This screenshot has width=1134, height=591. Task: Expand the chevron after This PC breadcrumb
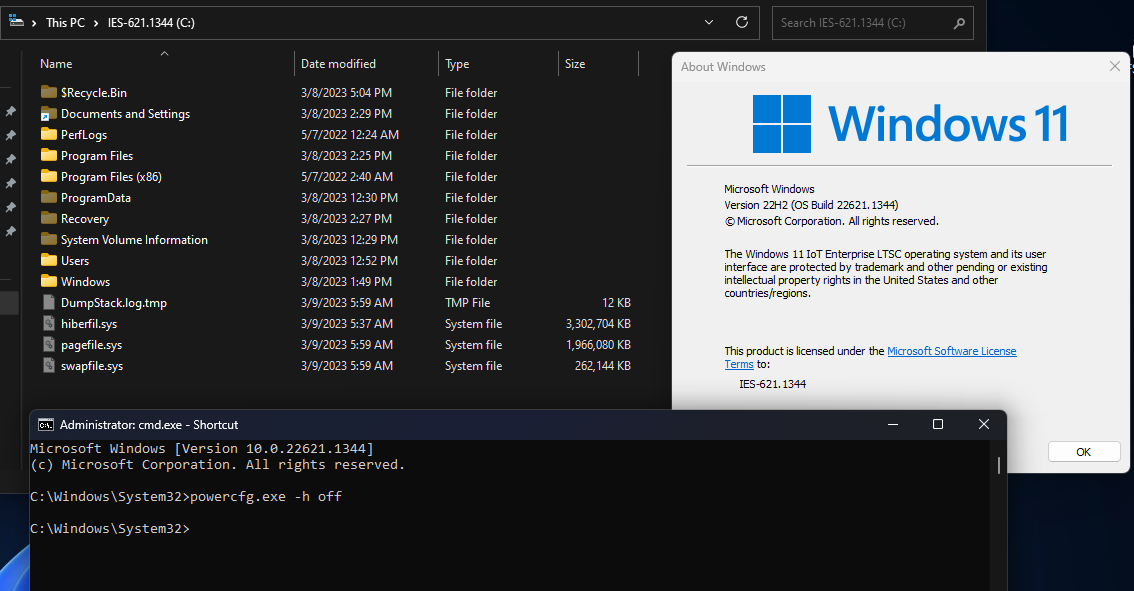[x=95, y=23]
